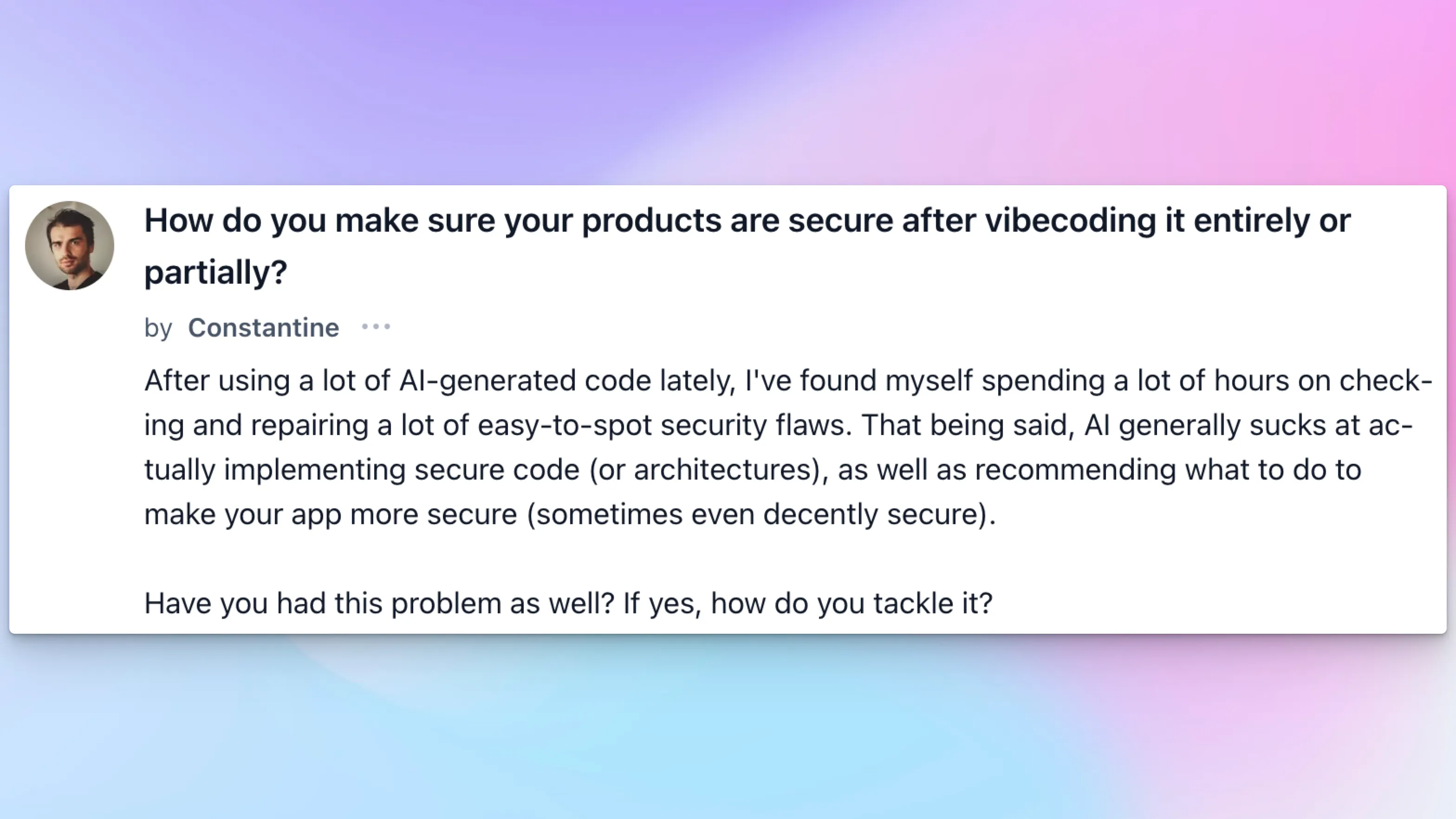Click "partially?" on the title's second line

pos(216,272)
